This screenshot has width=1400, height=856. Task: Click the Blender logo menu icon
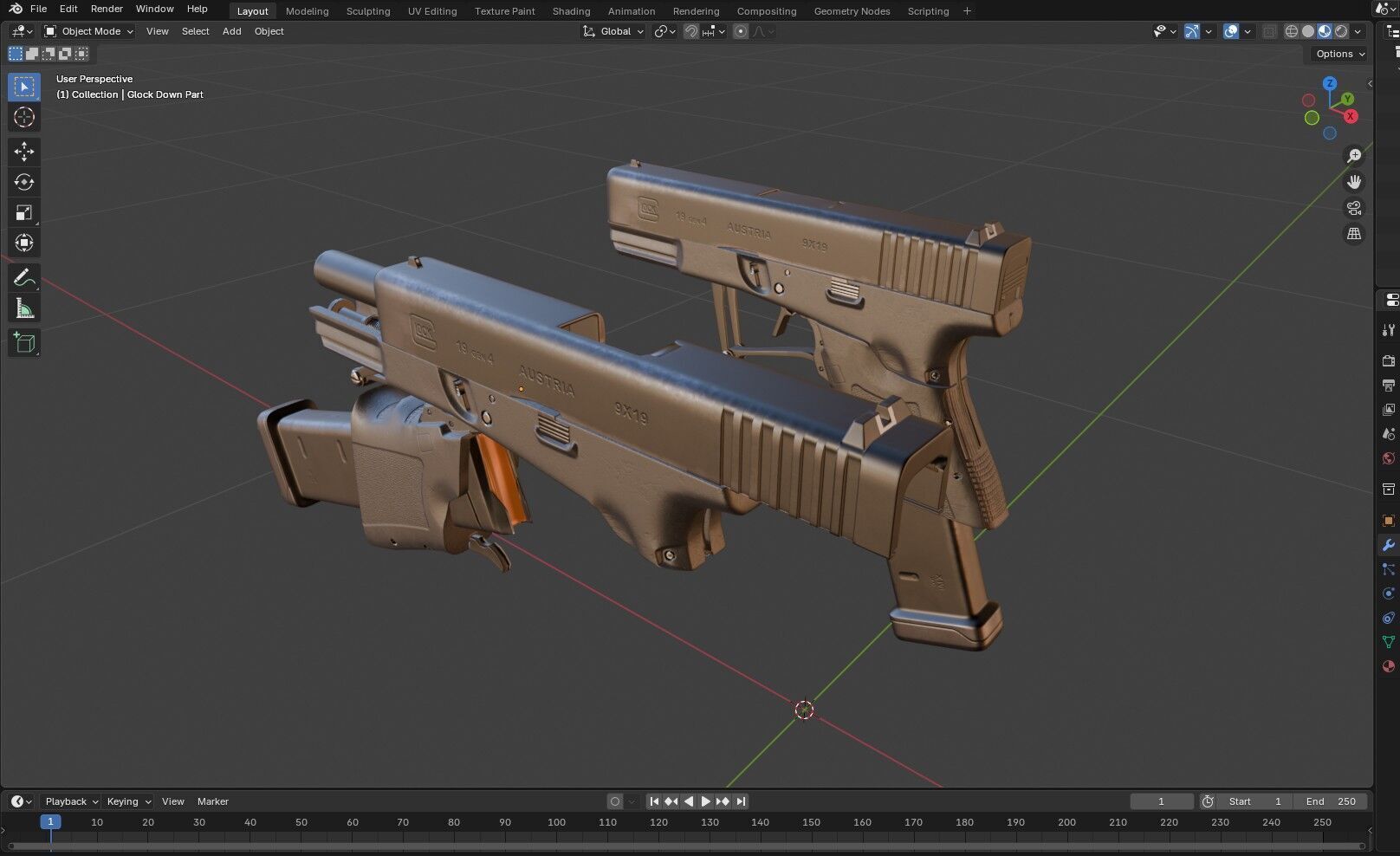[x=16, y=9]
